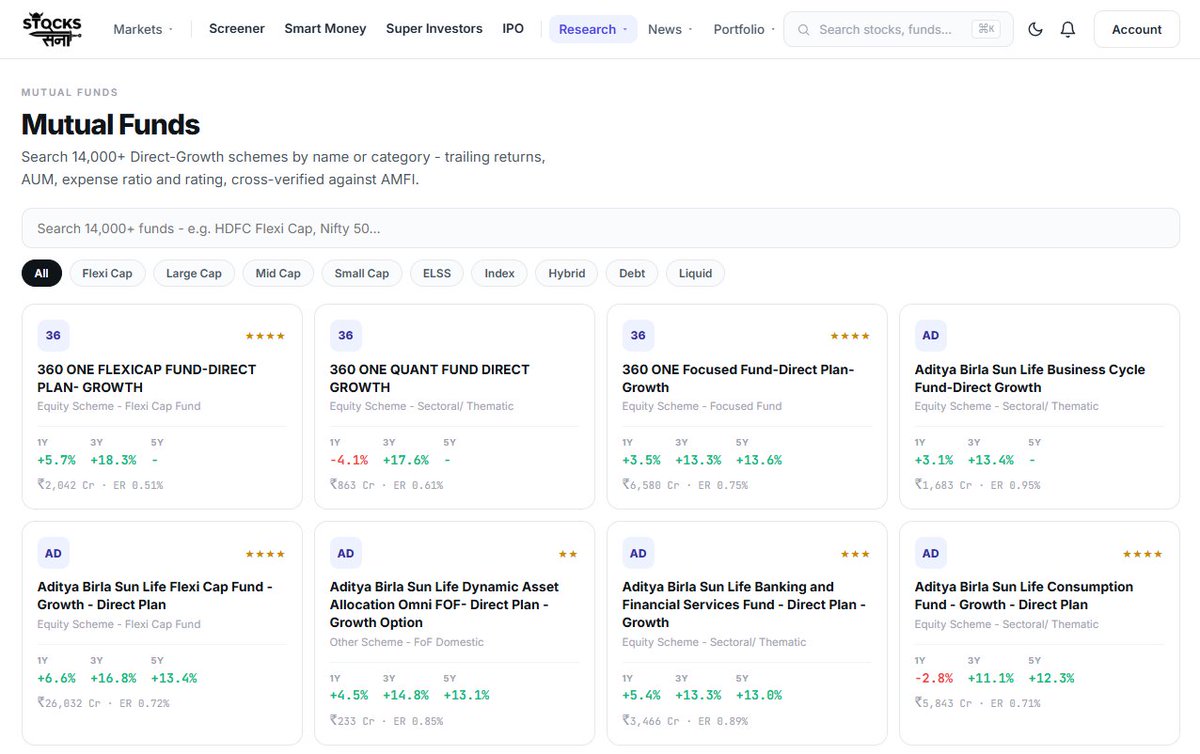Click -4.1% 1Y return on QUANT fund
This screenshot has height=754, width=1200.
(349, 460)
